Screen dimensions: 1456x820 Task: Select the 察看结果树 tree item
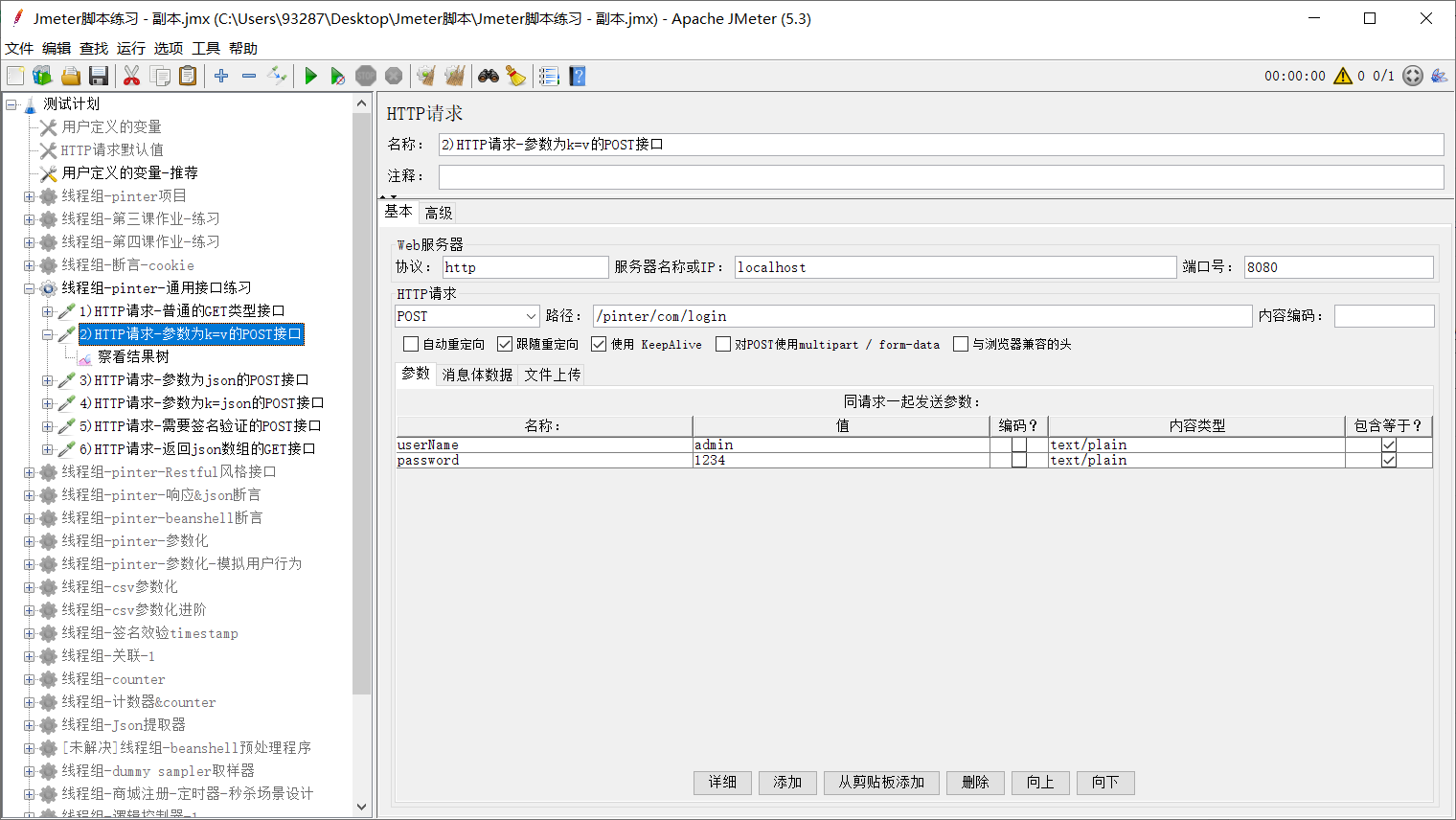[133, 357]
